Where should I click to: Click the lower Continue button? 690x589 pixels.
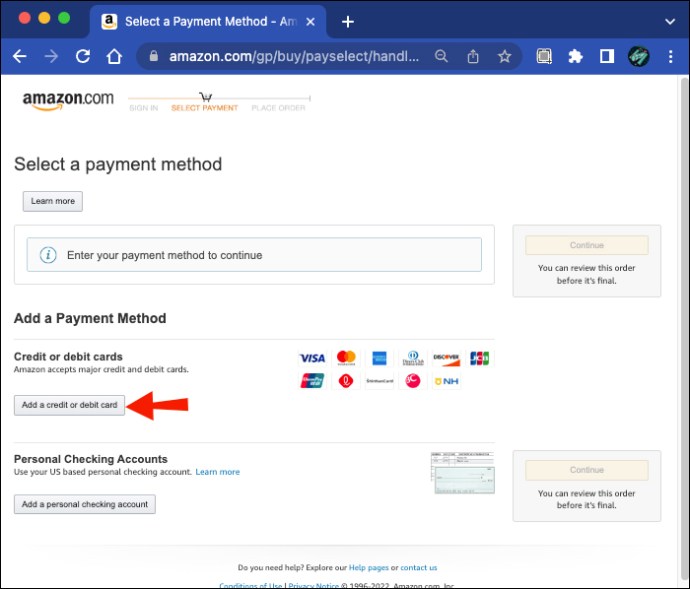tap(587, 470)
